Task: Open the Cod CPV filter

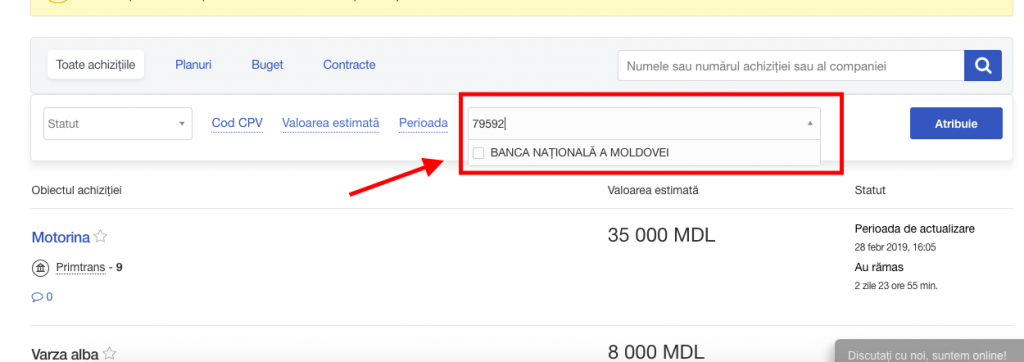Action: (x=237, y=123)
